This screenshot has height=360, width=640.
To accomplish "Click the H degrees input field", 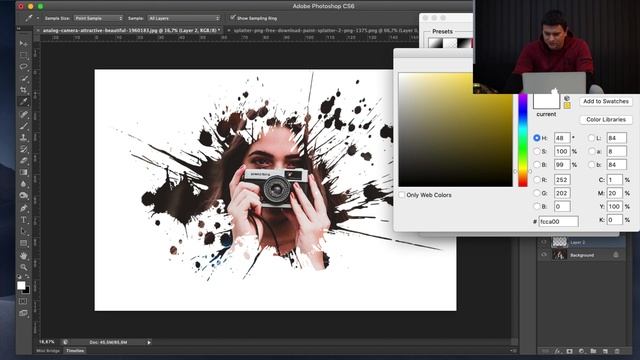I will click(x=562, y=138).
